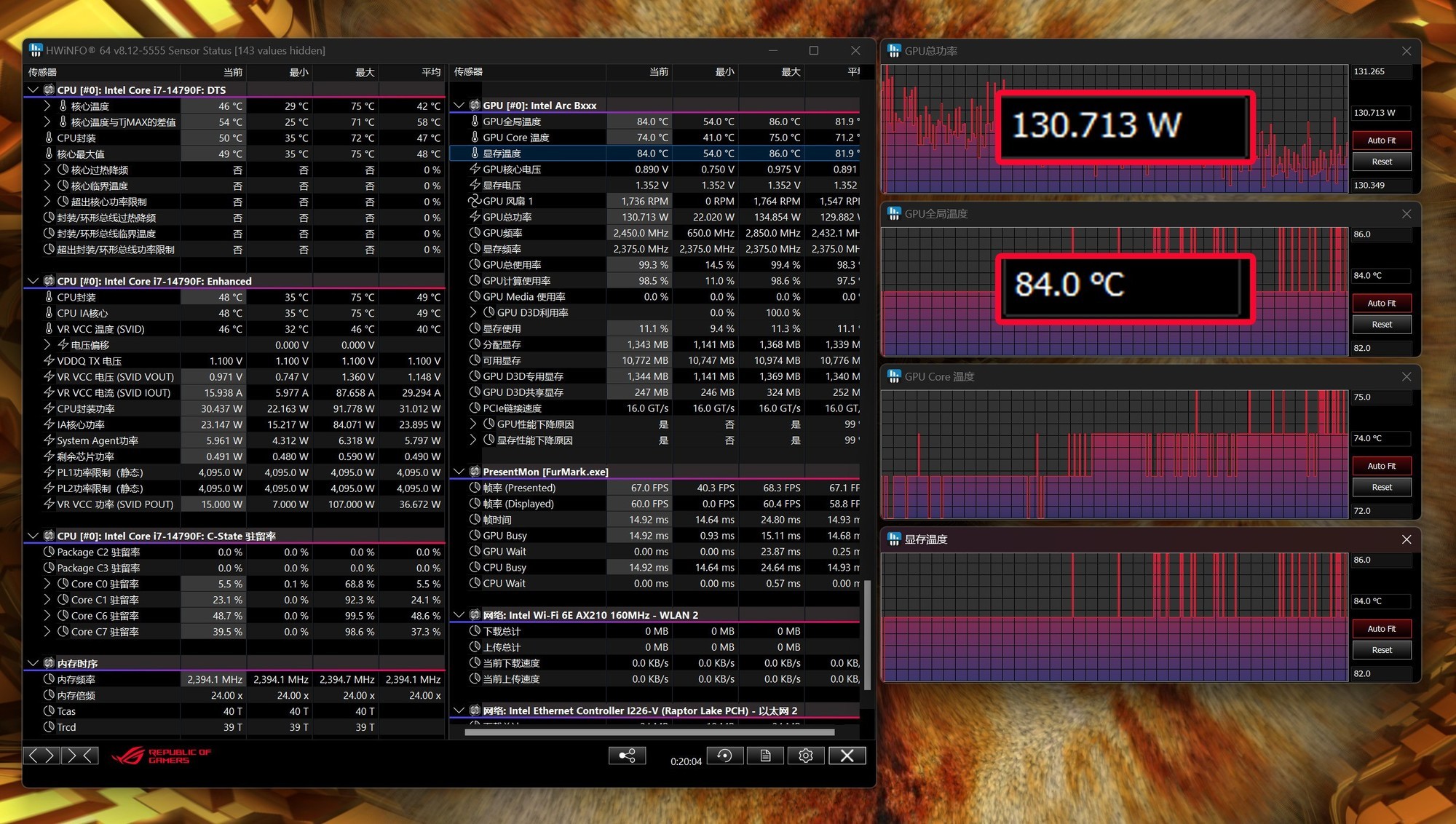The width and height of the screenshot is (1456, 824).
Task: Click HWiNFO icon in 显存温度 graph window
Action: [894, 539]
